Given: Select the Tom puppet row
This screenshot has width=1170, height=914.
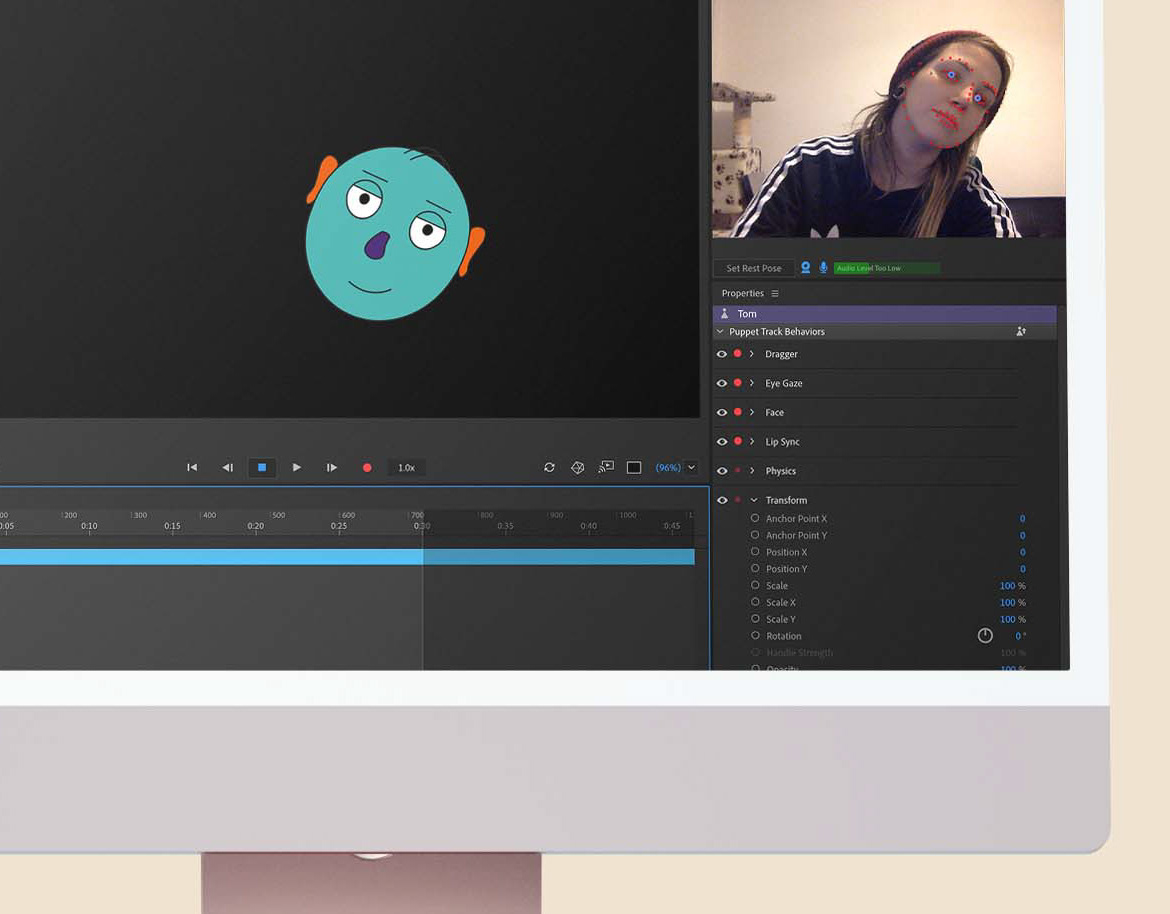Looking at the screenshot, I should [x=884, y=313].
